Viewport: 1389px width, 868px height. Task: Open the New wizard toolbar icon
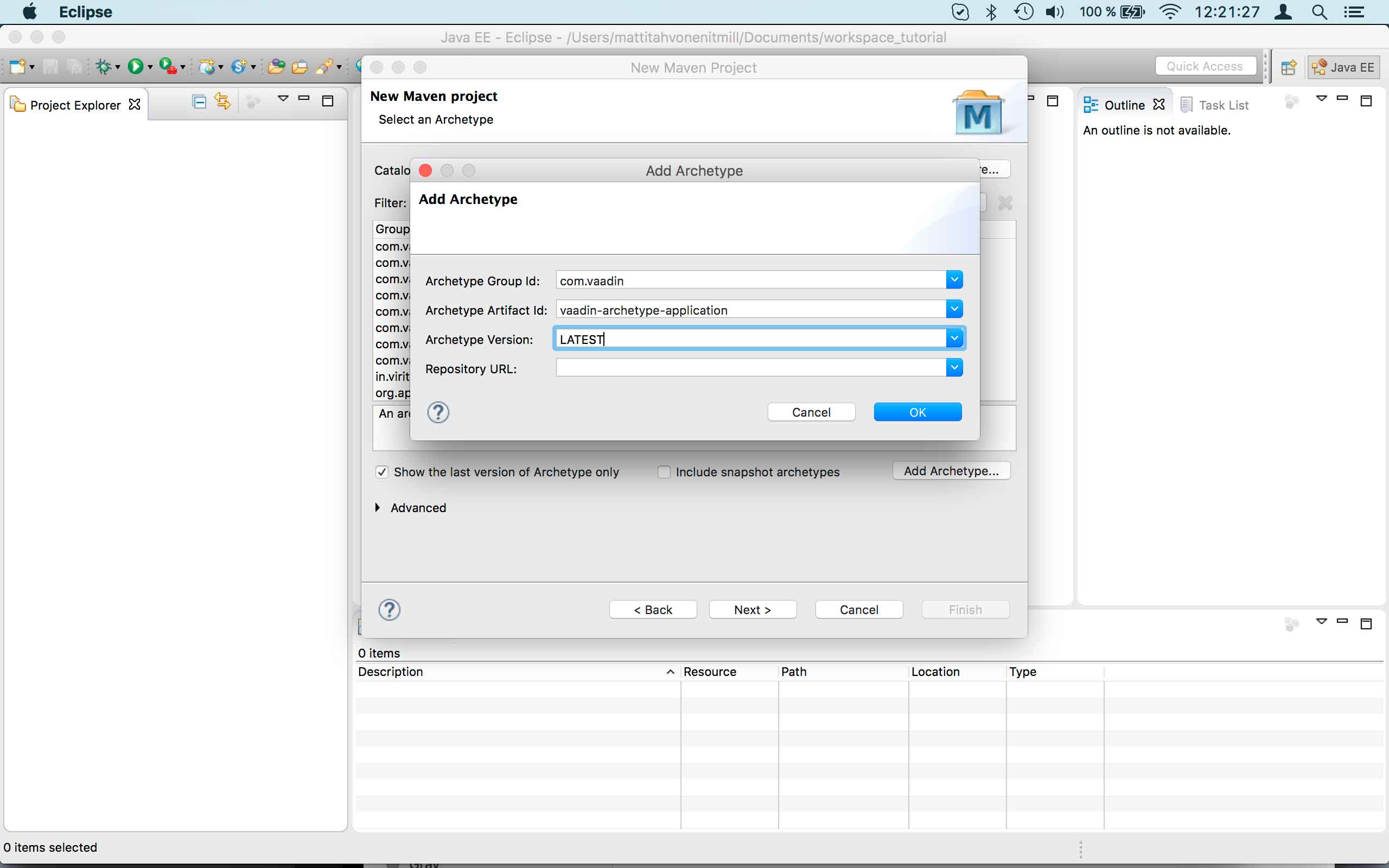(x=17, y=67)
